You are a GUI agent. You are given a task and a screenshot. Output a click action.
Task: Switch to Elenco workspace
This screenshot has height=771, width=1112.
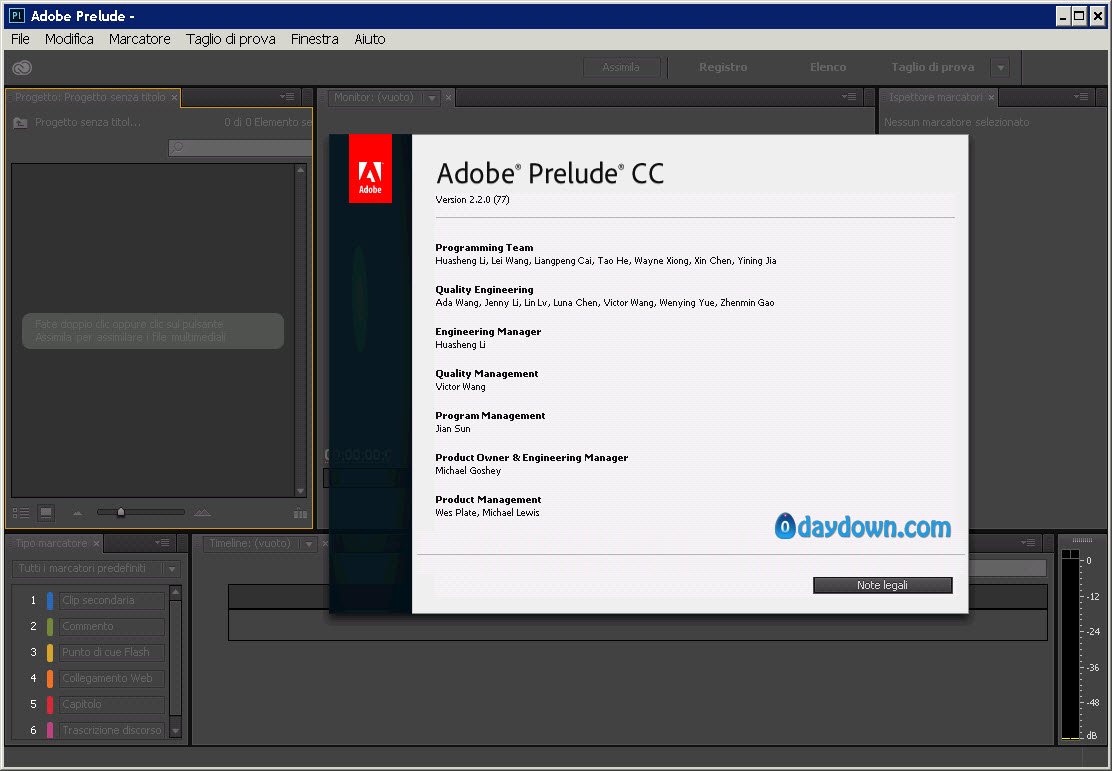pyautogui.click(x=828, y=67)
